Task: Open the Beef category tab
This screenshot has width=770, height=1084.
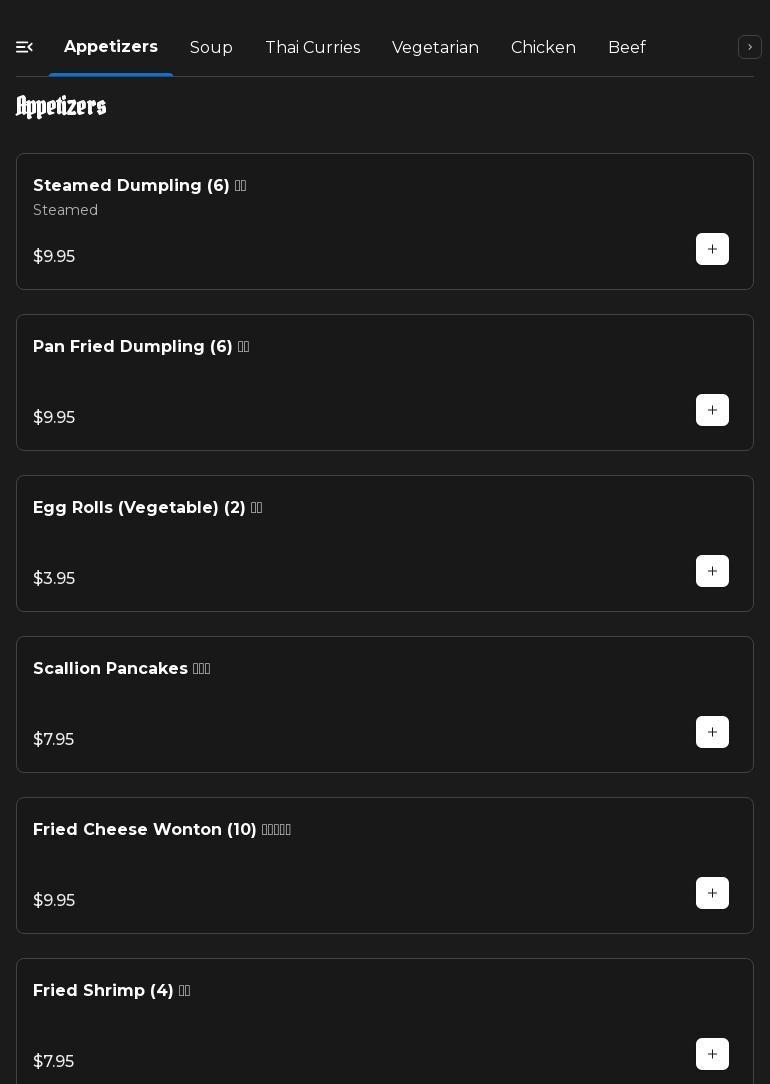Action: coord(626,48)
